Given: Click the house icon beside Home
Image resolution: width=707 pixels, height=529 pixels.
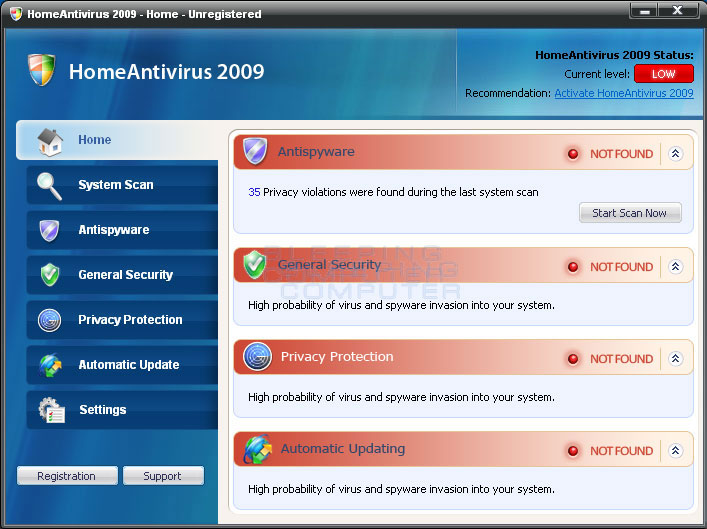Looking at the screenshot, I should click(50, 142).
